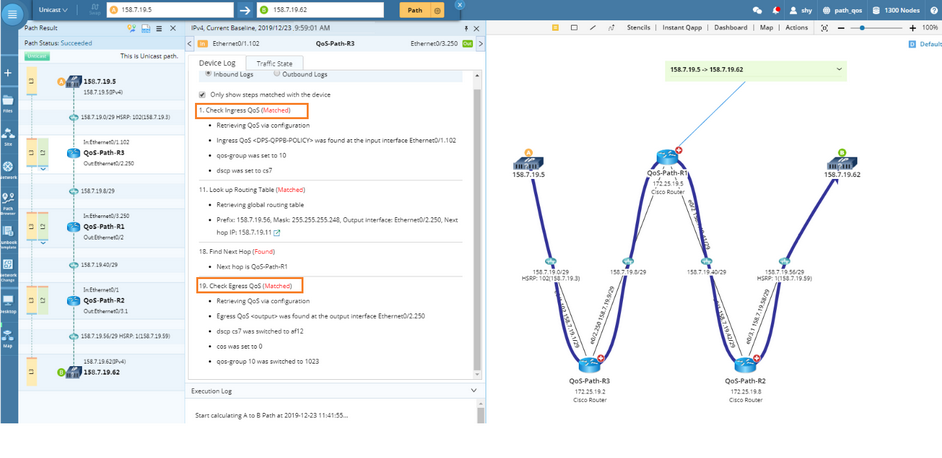Click source address field 158.7.19.5

[171, 10]
